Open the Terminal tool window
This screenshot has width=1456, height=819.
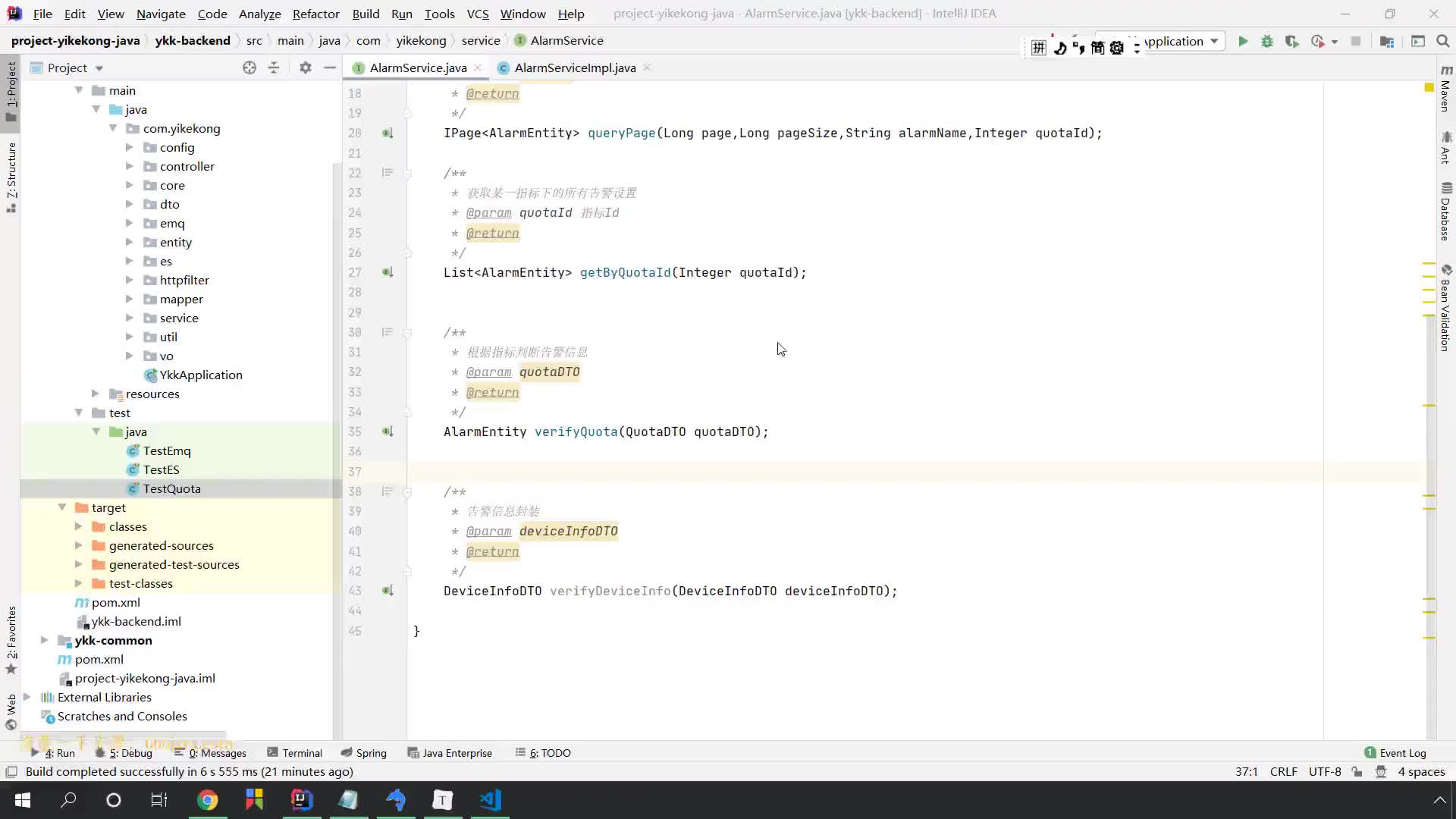(x=294, y=753)
